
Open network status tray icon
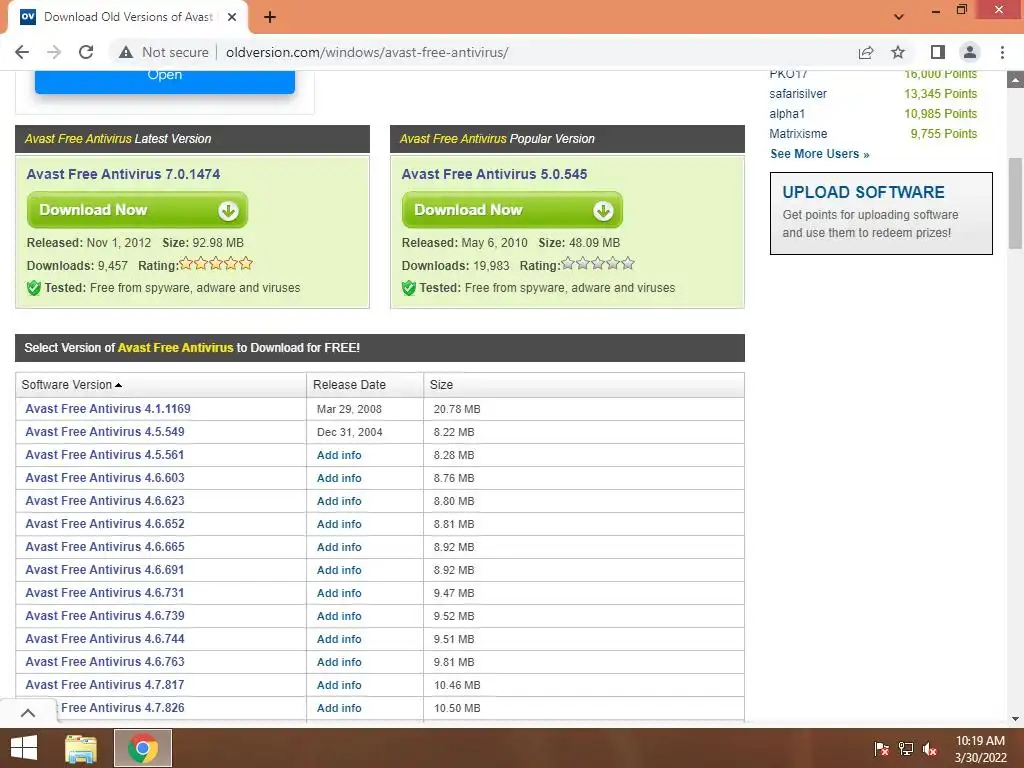click(x=905, y=749)
